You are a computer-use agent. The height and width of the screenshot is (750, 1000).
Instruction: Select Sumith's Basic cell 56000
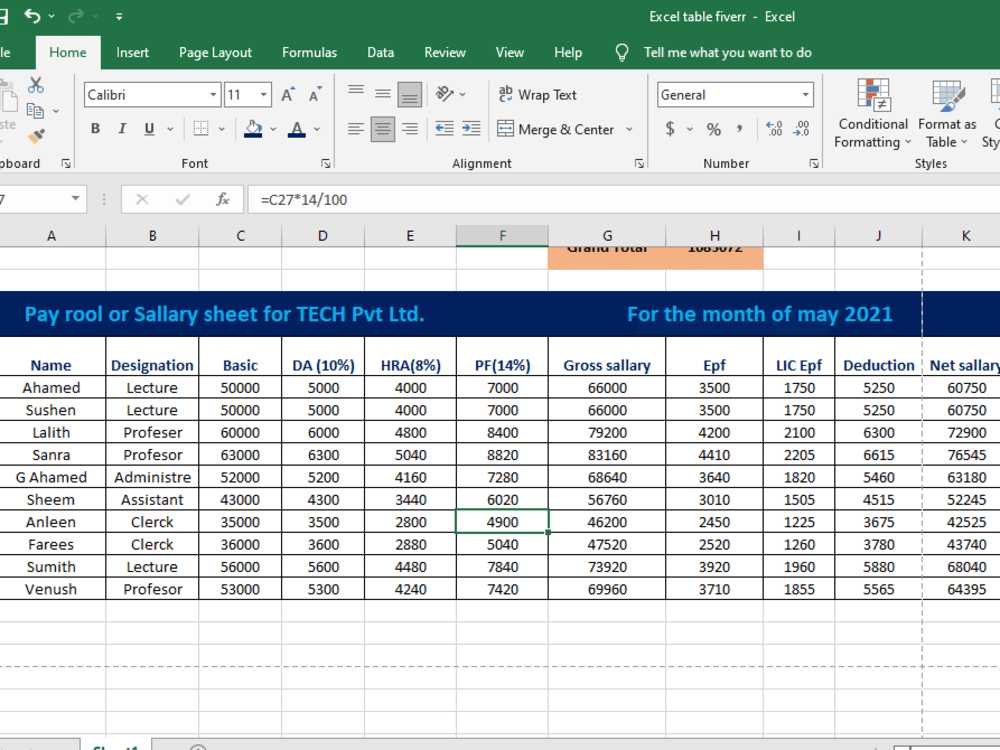click(240, 567)
